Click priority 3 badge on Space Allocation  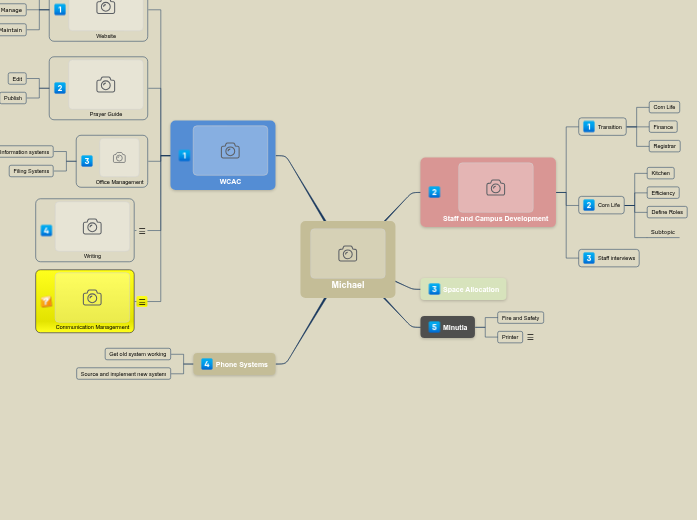point(434,289)
